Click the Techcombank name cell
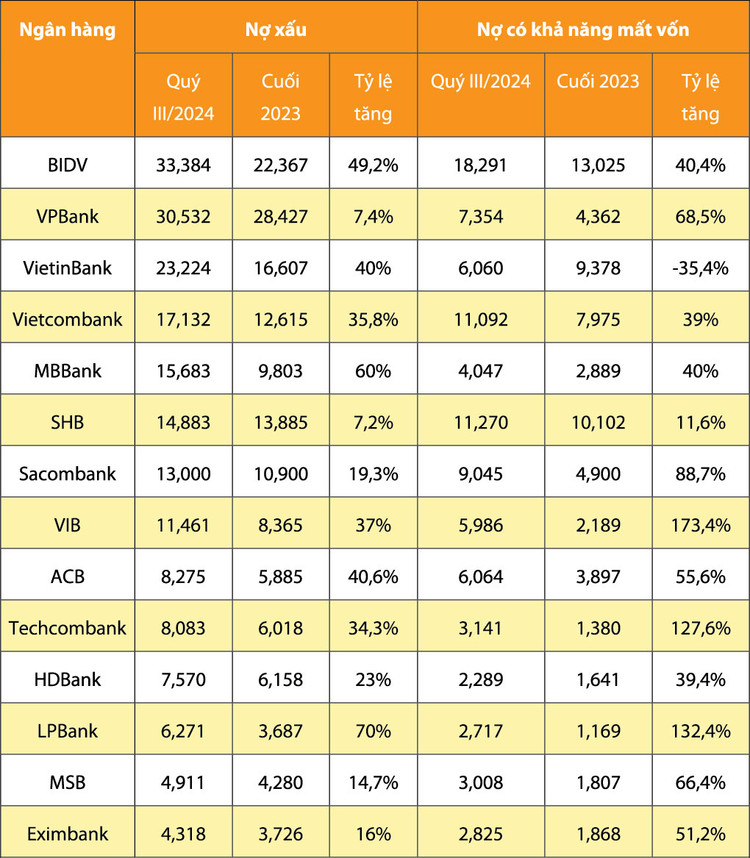Viewport: 750px width, 858px height. 68,629
